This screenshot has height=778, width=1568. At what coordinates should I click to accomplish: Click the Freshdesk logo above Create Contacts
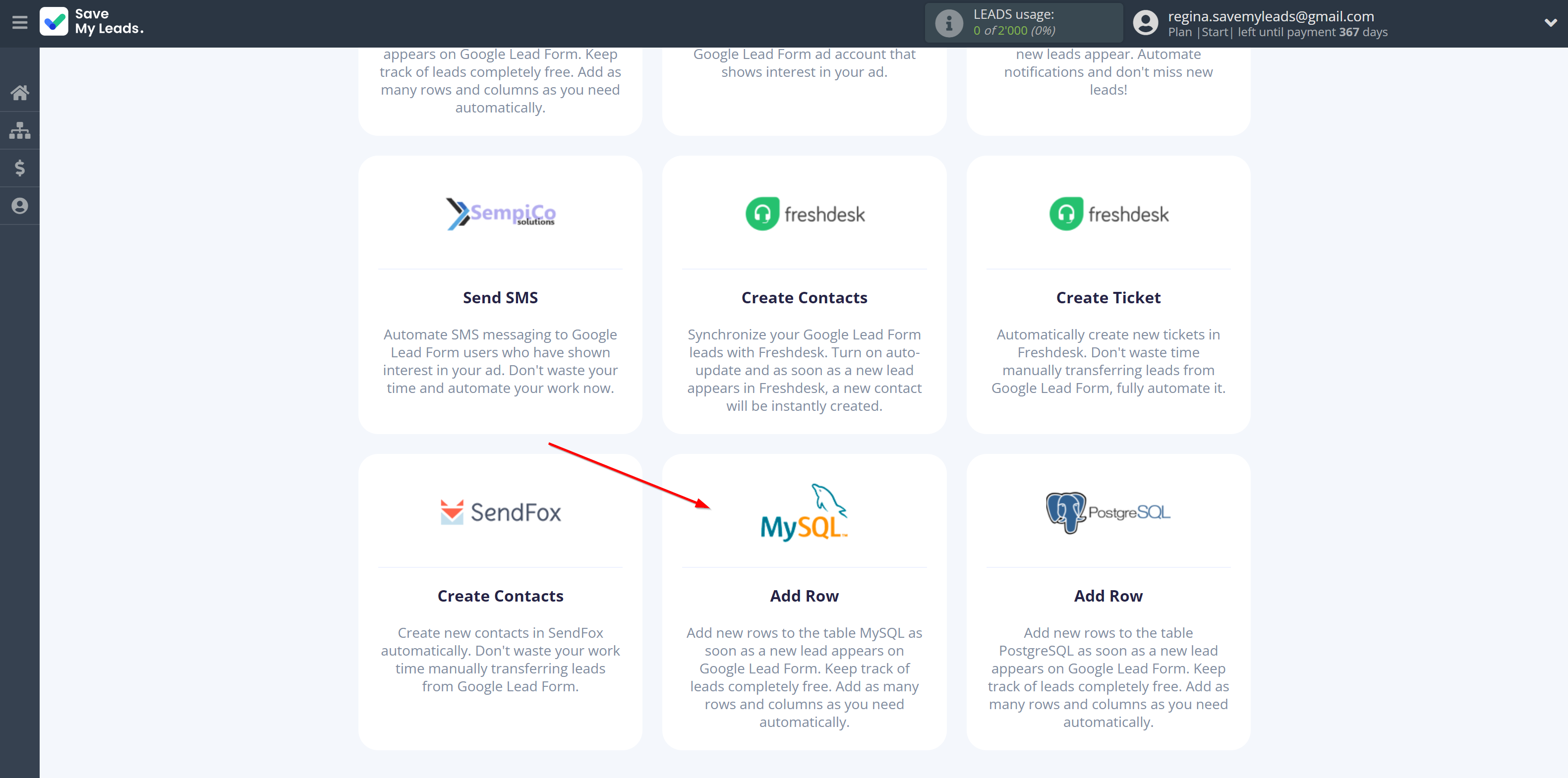pyautogui.click(x=805, y=214)
